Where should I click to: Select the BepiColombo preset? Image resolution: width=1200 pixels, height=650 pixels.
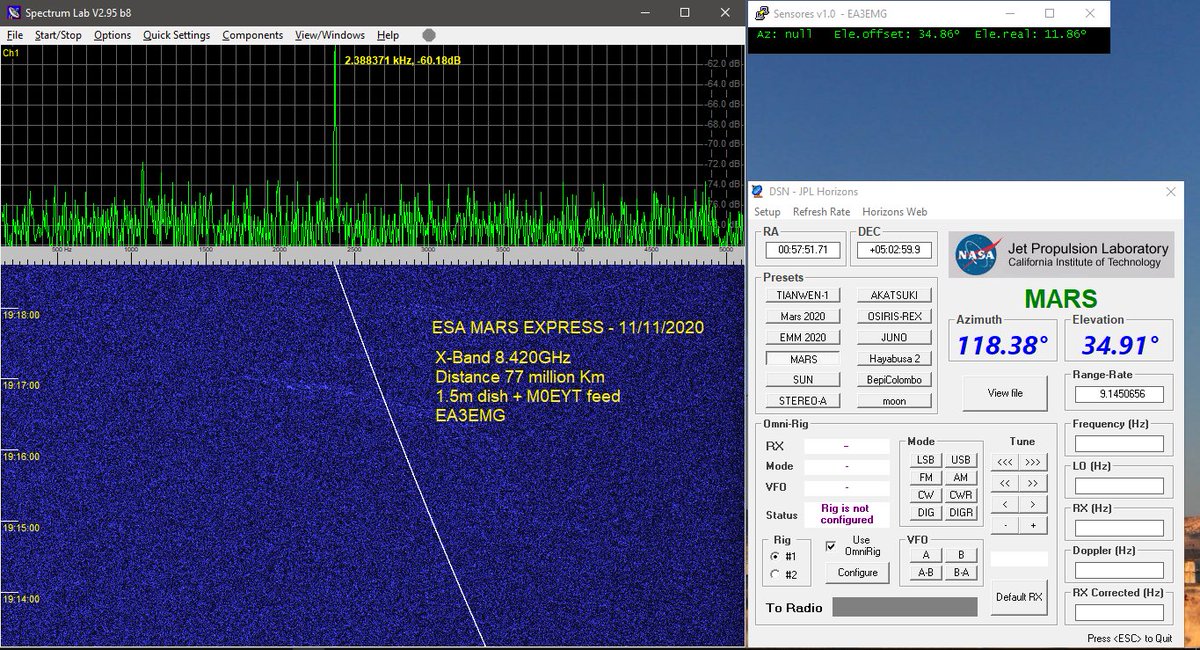pos(894,378)
